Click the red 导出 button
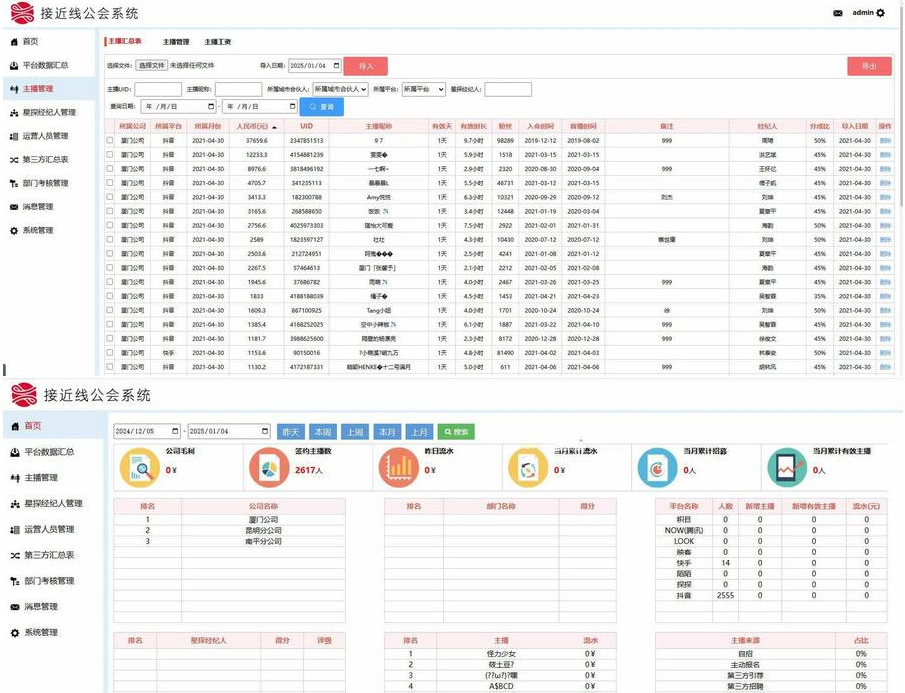905x693 pixels. pyautogui.click(x=869, y=66)
